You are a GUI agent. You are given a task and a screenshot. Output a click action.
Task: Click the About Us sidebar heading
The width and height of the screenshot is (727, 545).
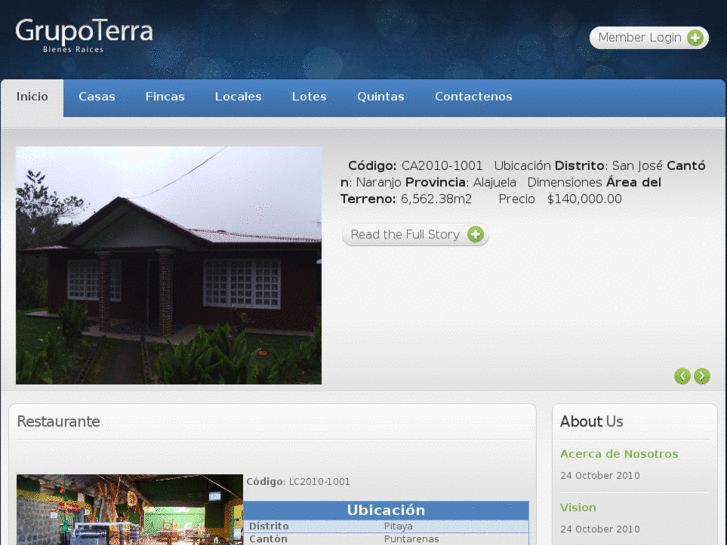[x=592, y=421]
